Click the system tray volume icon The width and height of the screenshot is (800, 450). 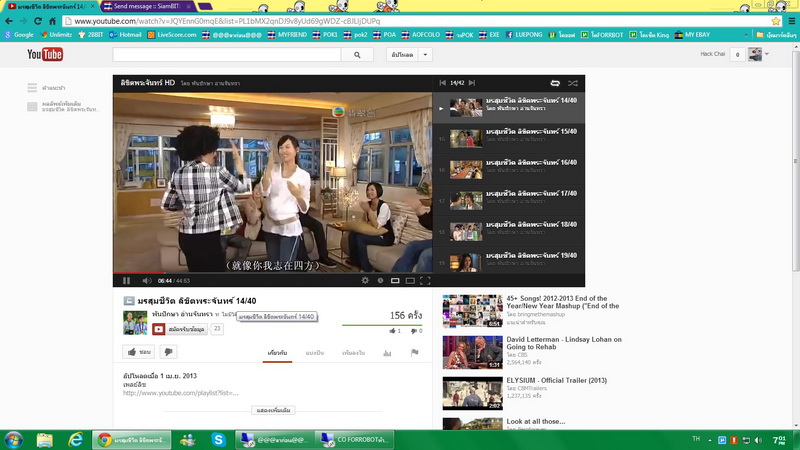(x=759, y=440)
